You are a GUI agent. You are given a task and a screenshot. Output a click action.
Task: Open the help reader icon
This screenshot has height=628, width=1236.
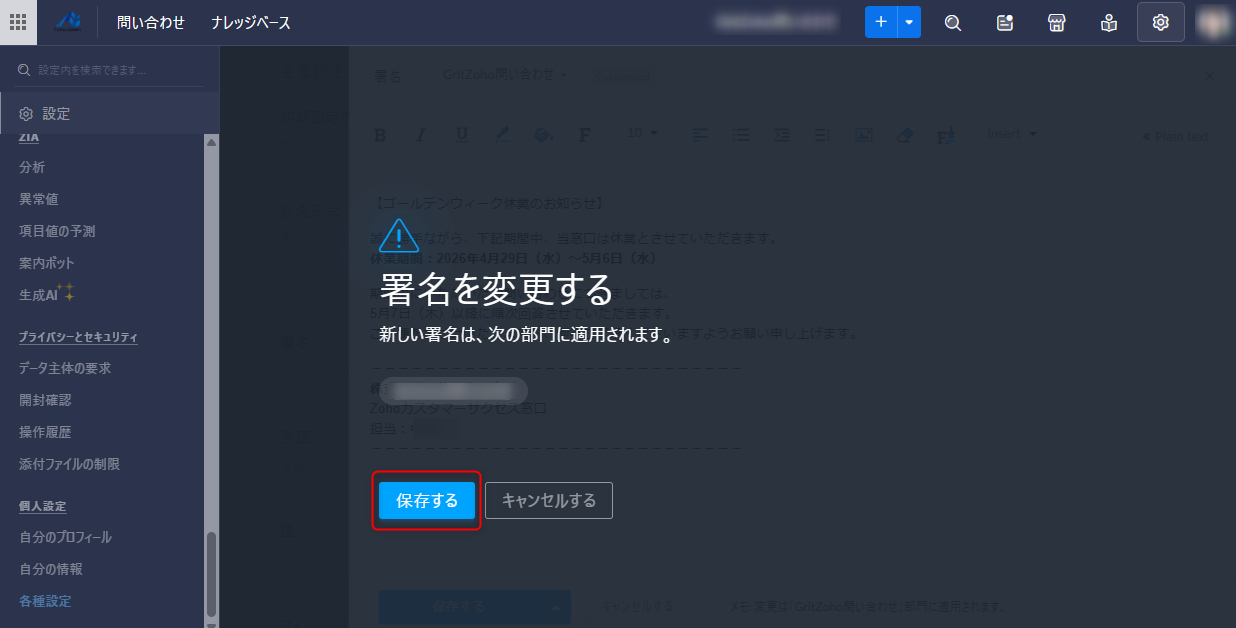click(x=1108, y=22)
